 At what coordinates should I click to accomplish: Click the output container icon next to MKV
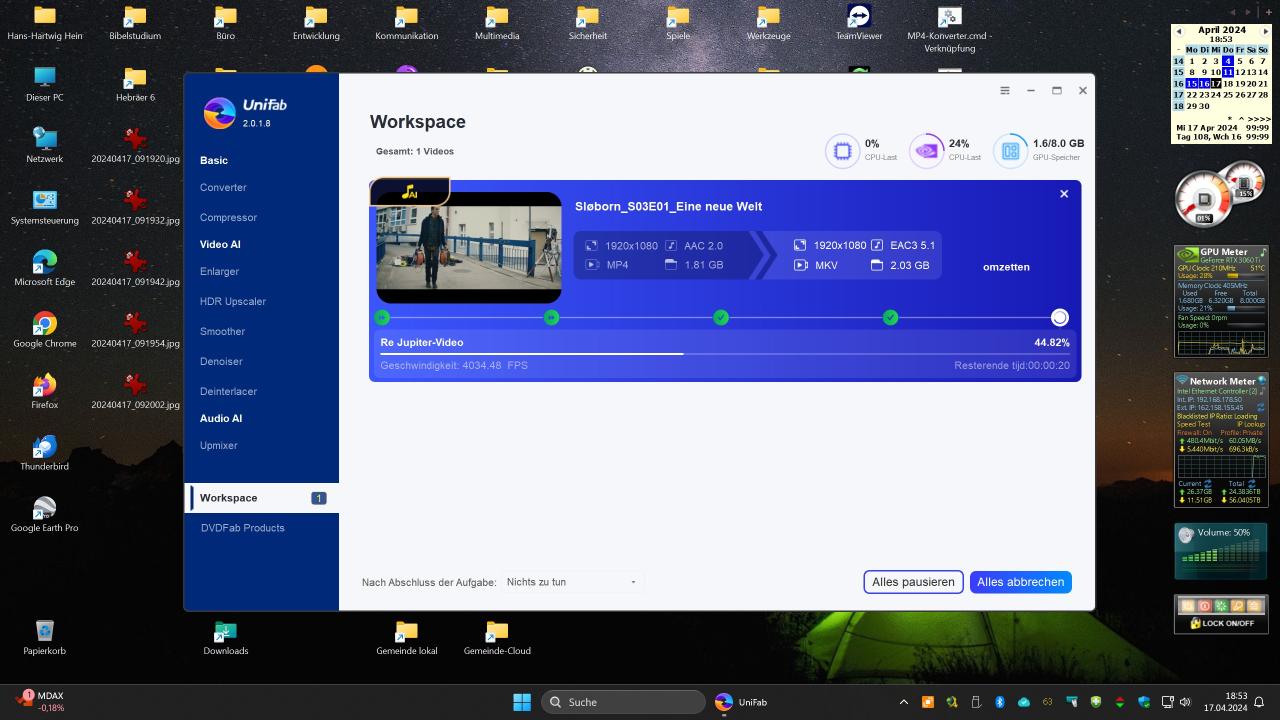[800, 265]
